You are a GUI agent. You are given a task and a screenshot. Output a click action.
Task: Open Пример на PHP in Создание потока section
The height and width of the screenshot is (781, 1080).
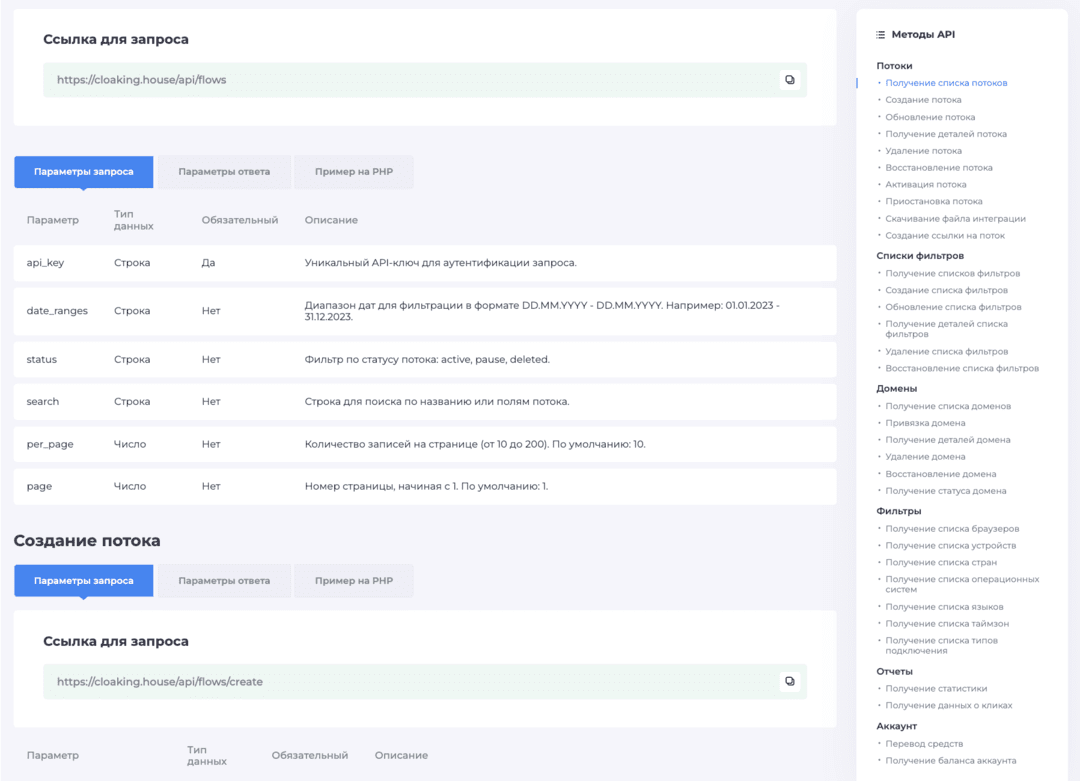click(353, 580)
